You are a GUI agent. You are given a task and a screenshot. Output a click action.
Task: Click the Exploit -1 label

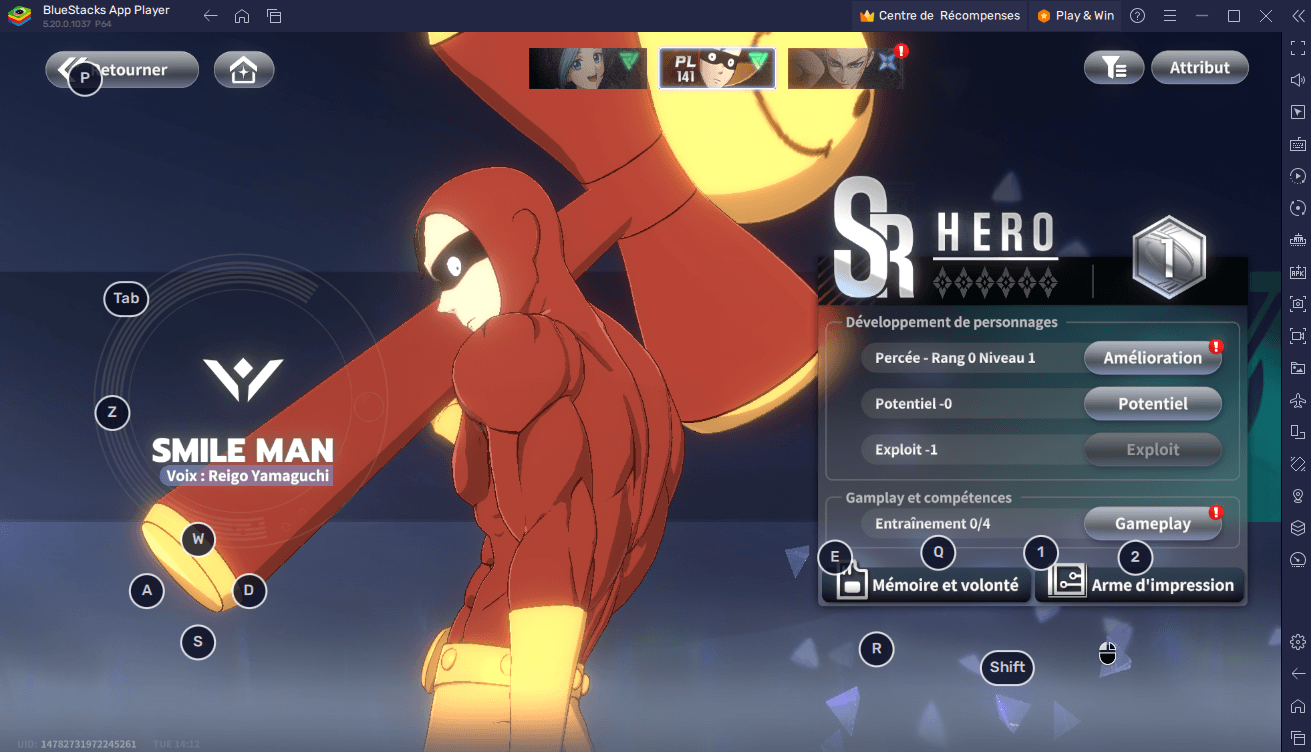coord(906,450)
